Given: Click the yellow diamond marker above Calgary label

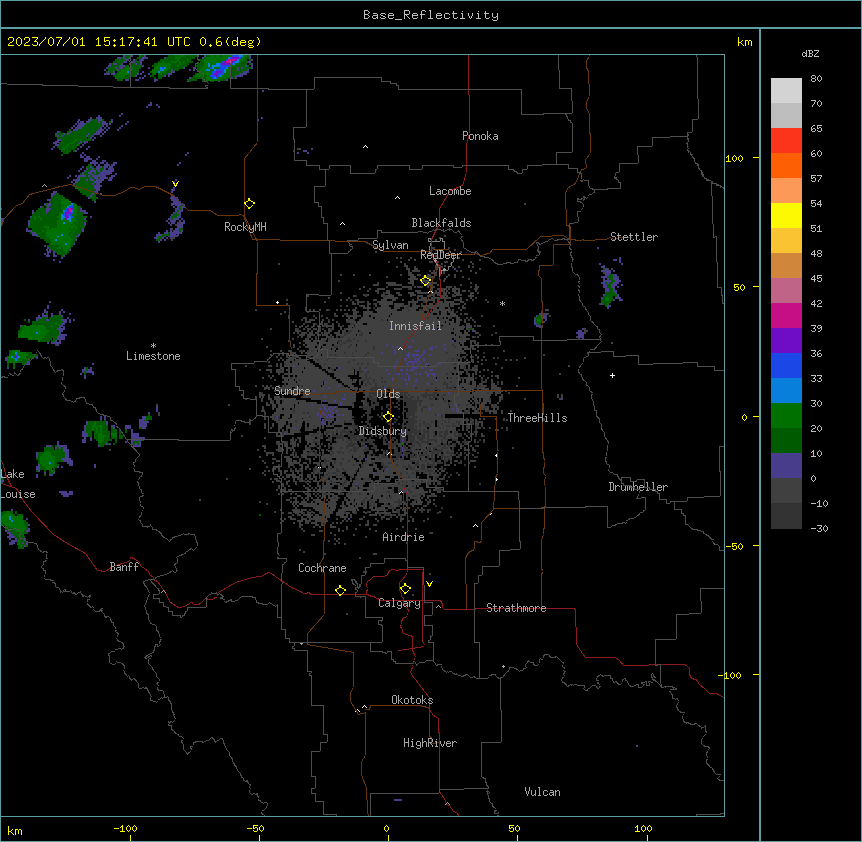Looking at the screenshot, I should click(x=405, y=589).
